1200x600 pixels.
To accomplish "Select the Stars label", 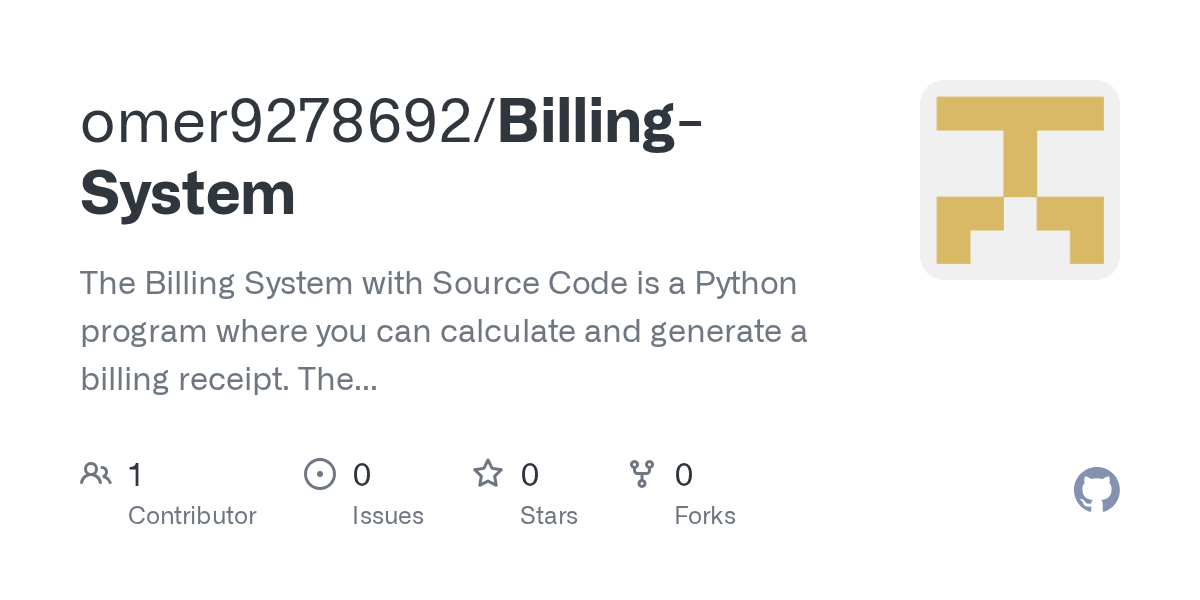I will coord(549,516).
